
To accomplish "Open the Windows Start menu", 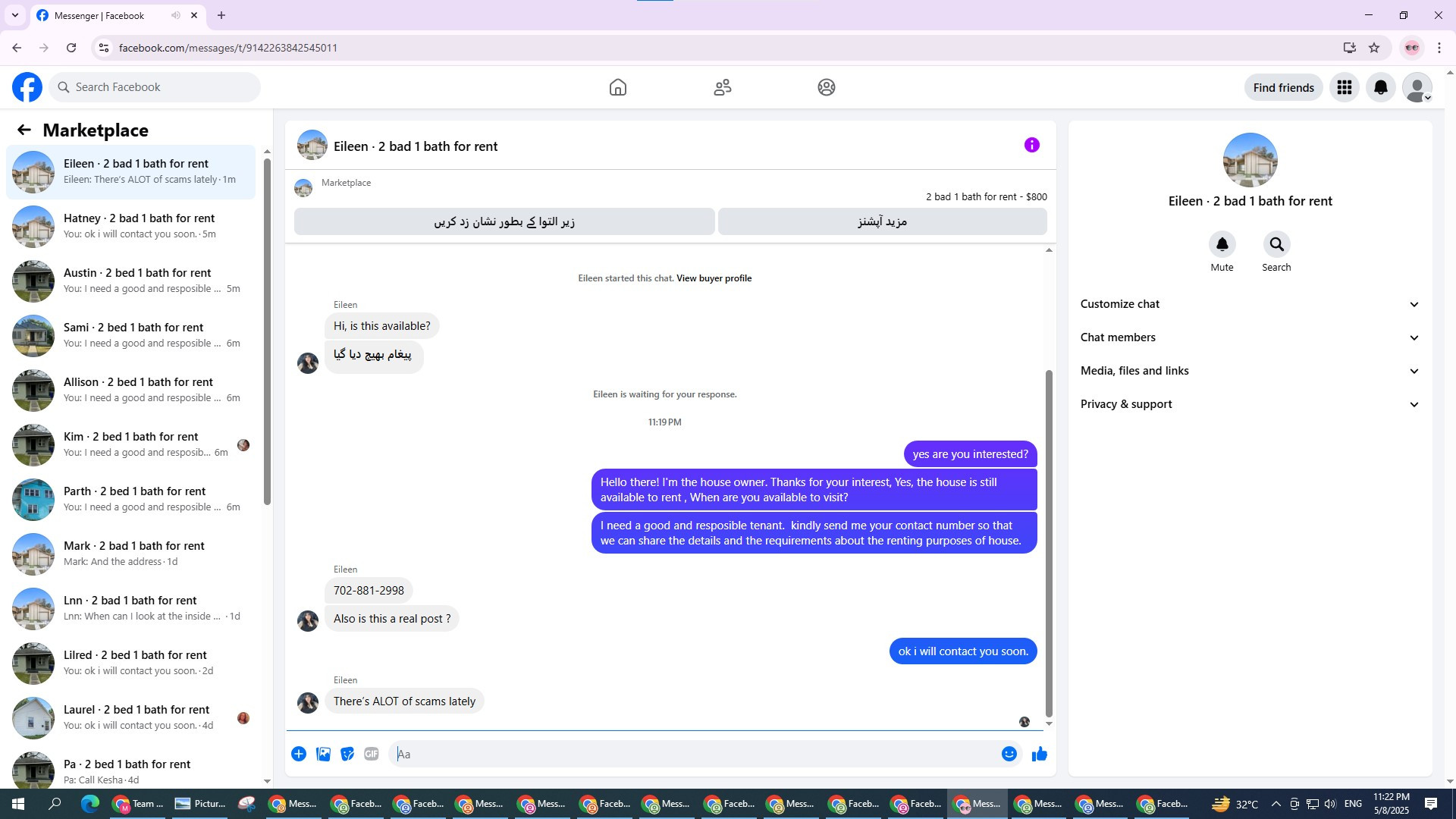I will click(x=18, y=804).
